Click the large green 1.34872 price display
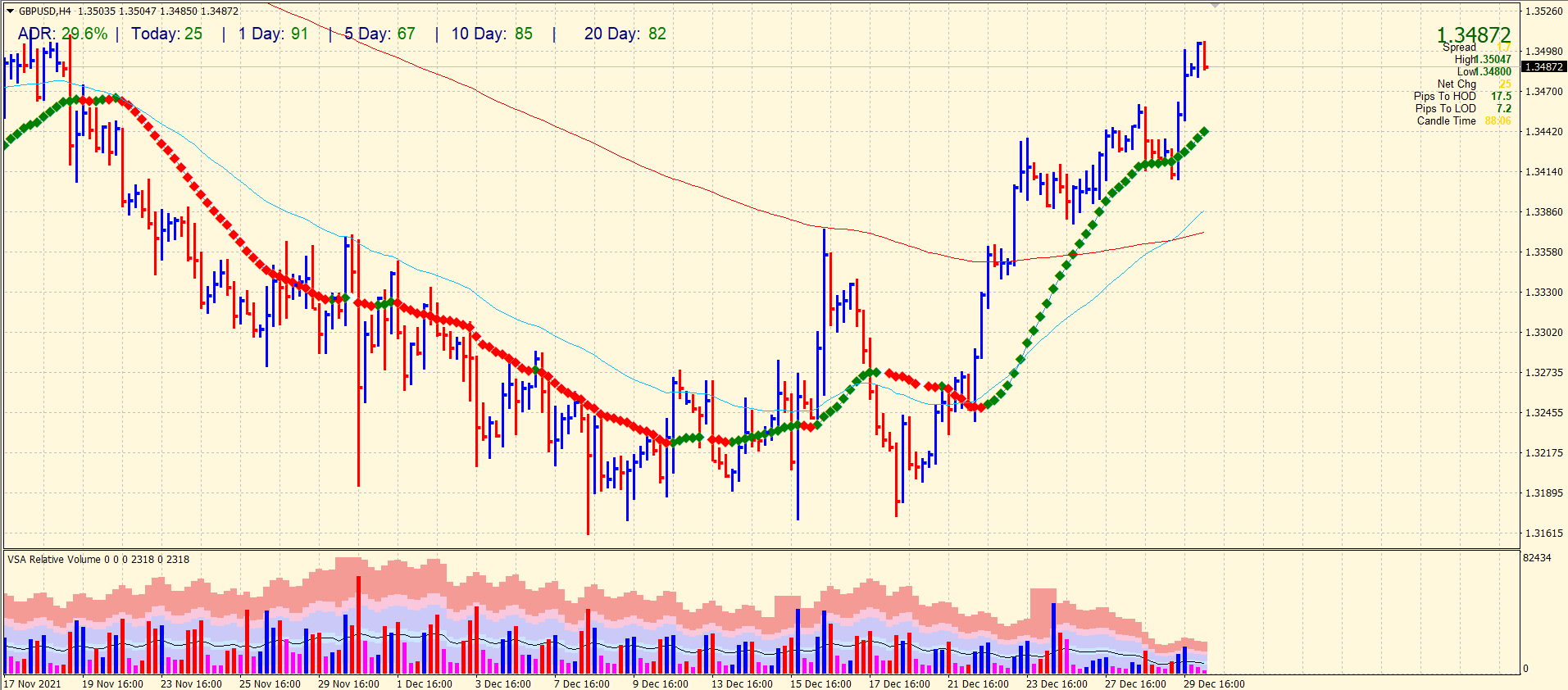Screen dimensions: 1568x690 tap(1474, 35)
